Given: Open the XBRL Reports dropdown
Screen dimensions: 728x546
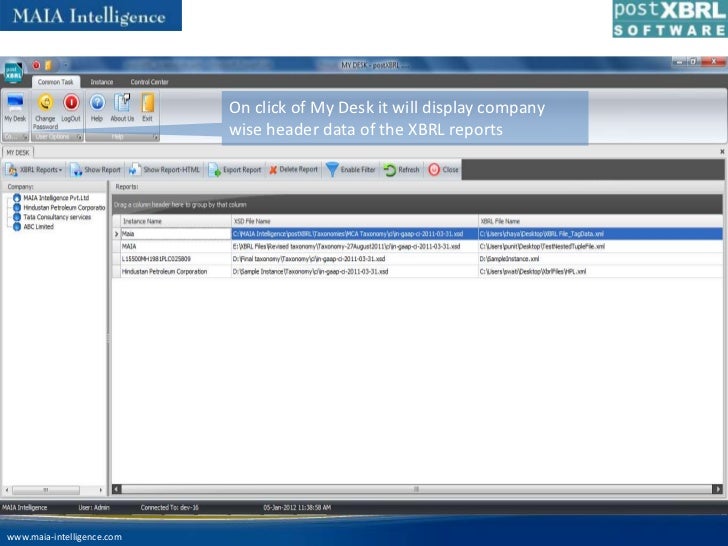Looking at the screenshot, I should [34, 170].
